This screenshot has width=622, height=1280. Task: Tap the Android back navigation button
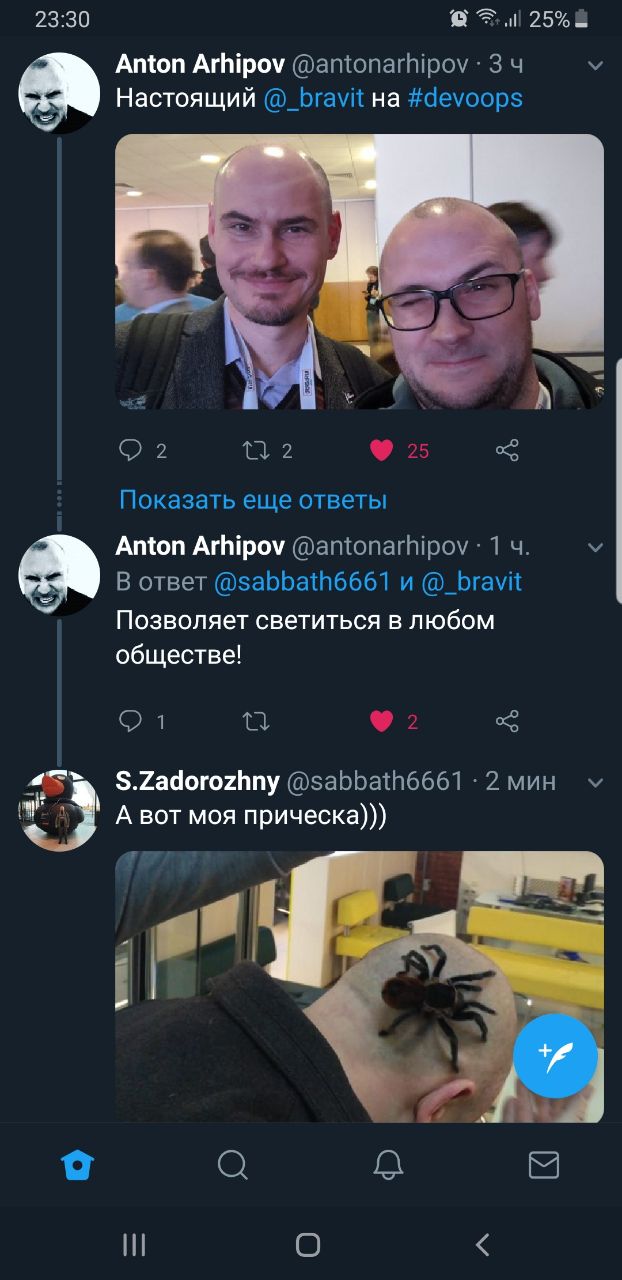pos(483,1244)
